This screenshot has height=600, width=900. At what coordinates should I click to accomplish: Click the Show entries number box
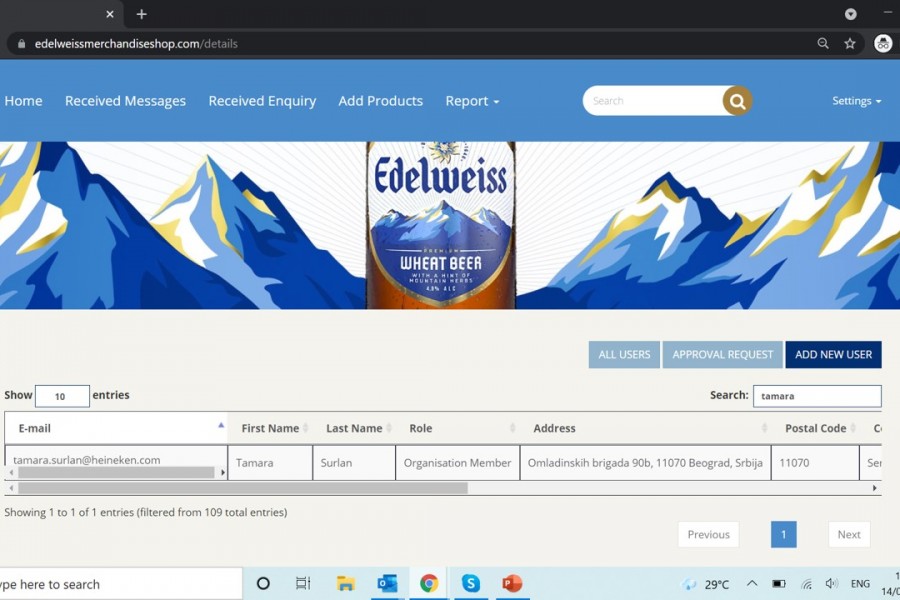(62, 396)
